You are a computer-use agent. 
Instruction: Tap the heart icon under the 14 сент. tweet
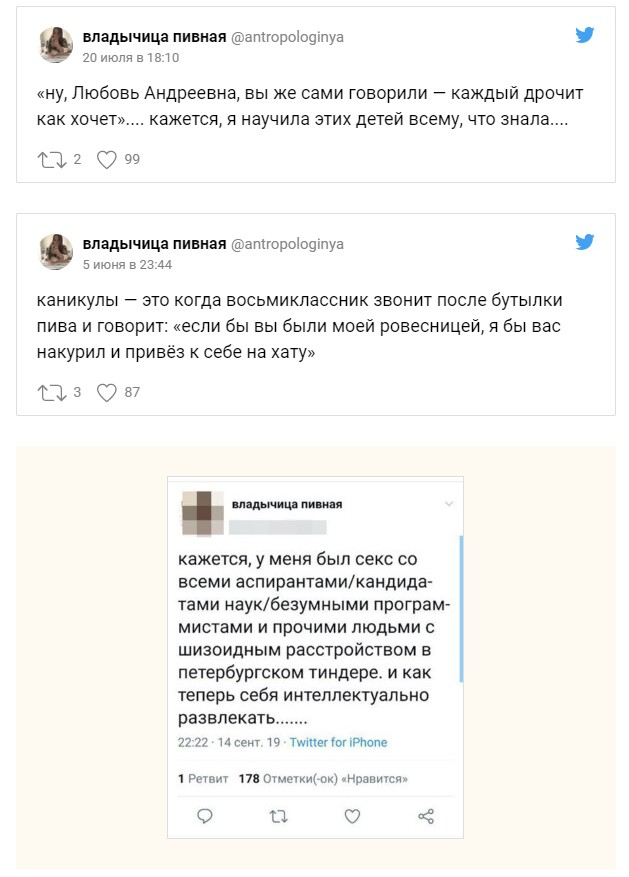[352, 816]
